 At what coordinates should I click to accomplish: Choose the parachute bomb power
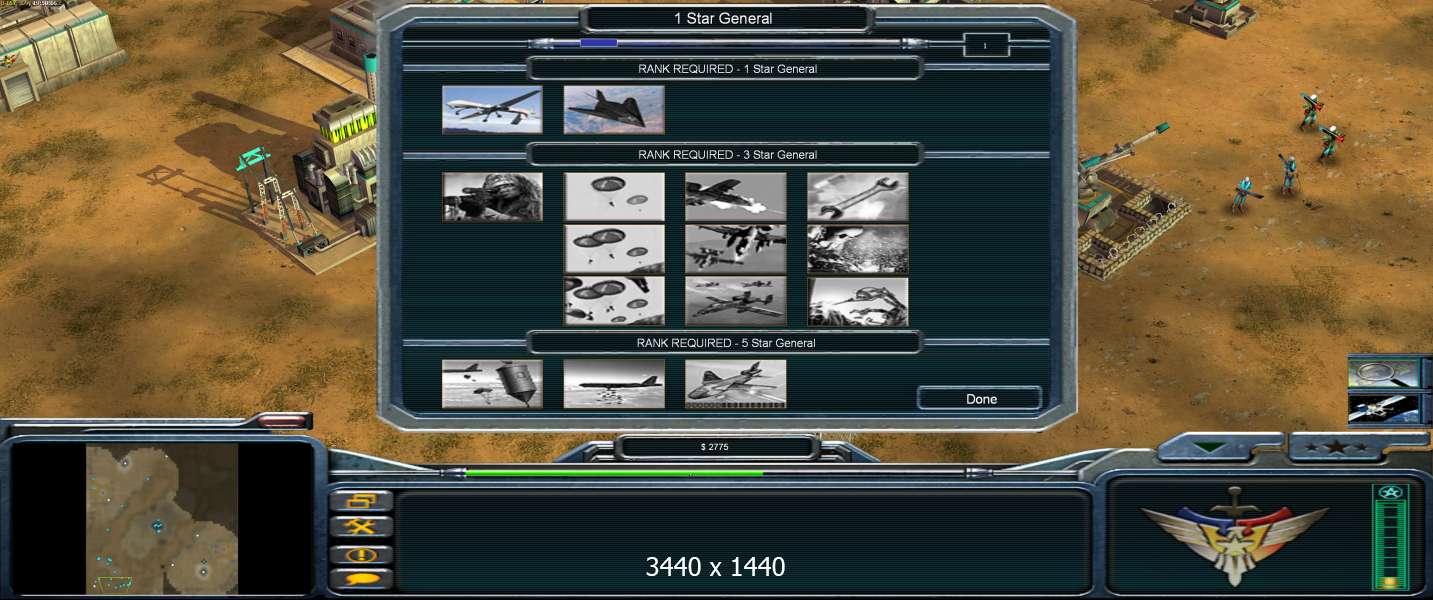click(x=492, y=384)
